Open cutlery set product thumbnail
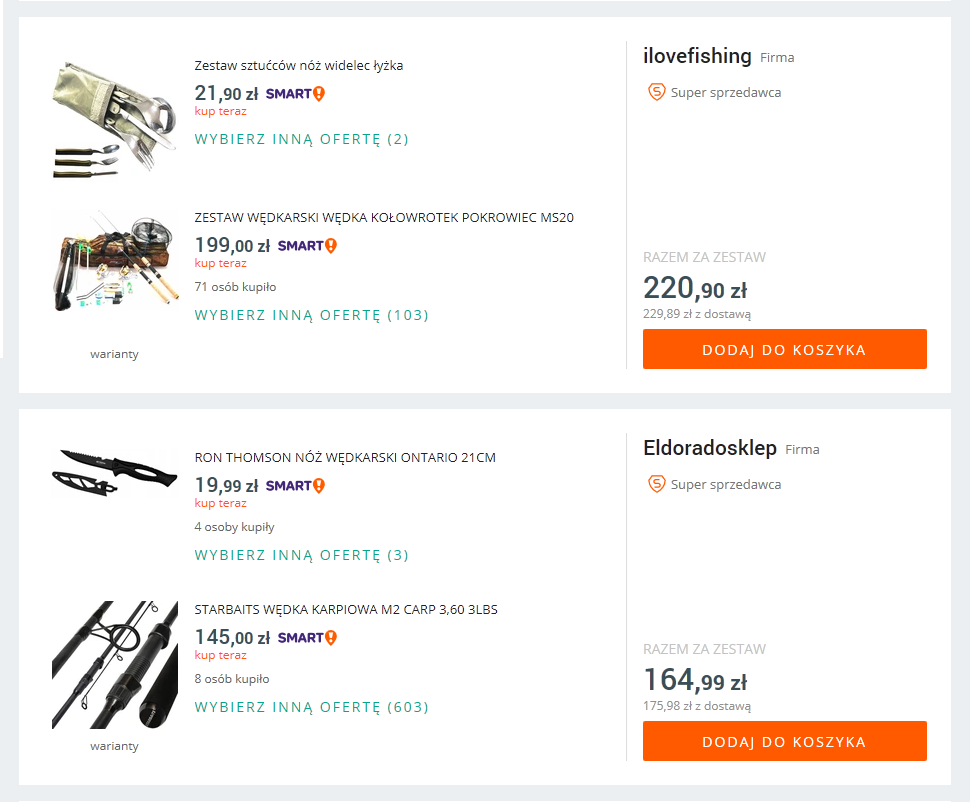This screenshot has width=970, height=802. pyautogui.click(x=100, y=117)
